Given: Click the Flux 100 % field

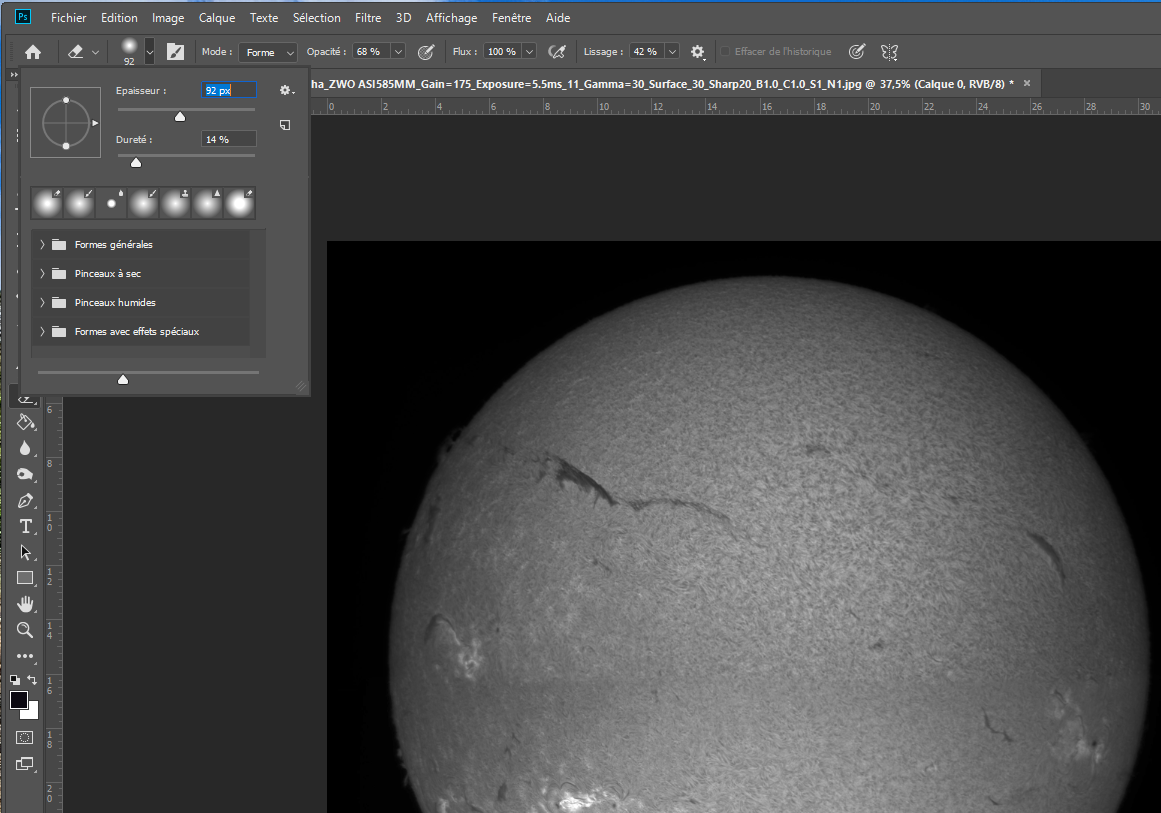Looking at the screenshot, I should click(503, 52).
